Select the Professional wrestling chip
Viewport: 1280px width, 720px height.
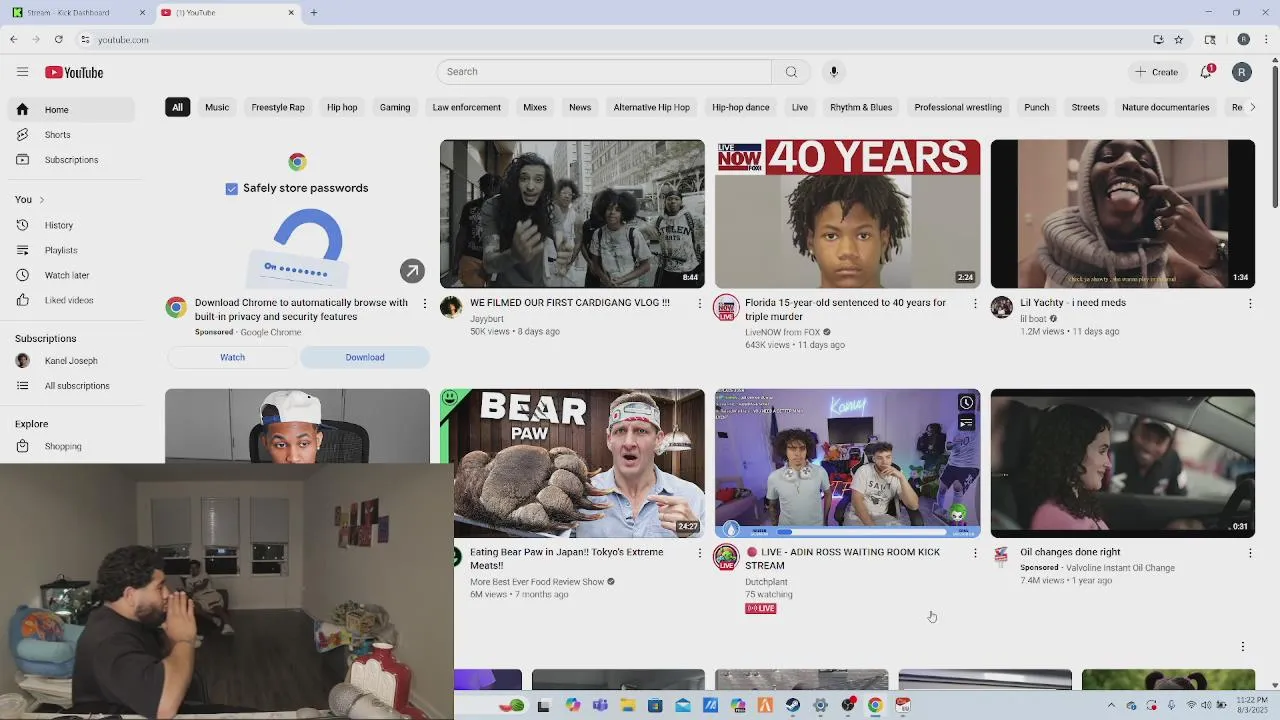coord(958,107)
